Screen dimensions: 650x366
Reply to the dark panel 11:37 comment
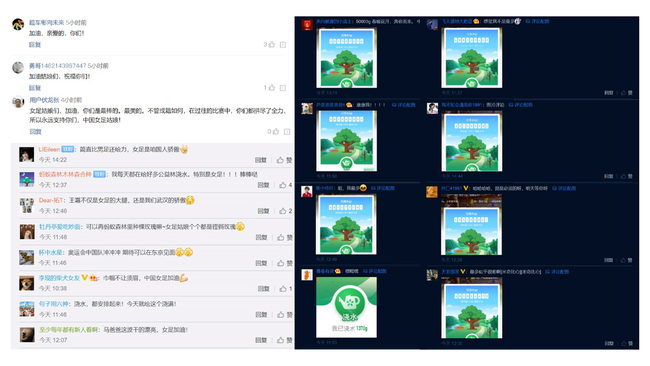pos(609,93)
